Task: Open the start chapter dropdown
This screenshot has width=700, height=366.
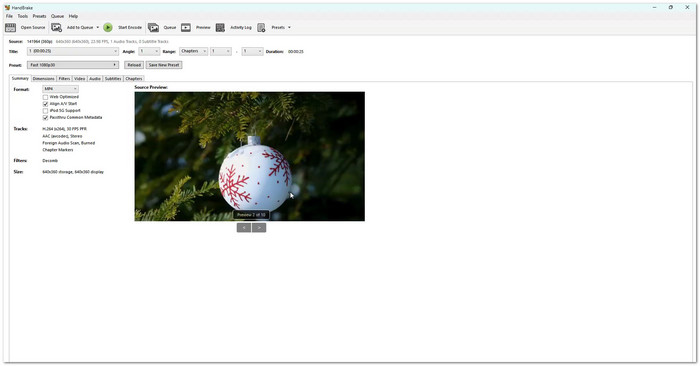Action: click(x=221, y=51)
